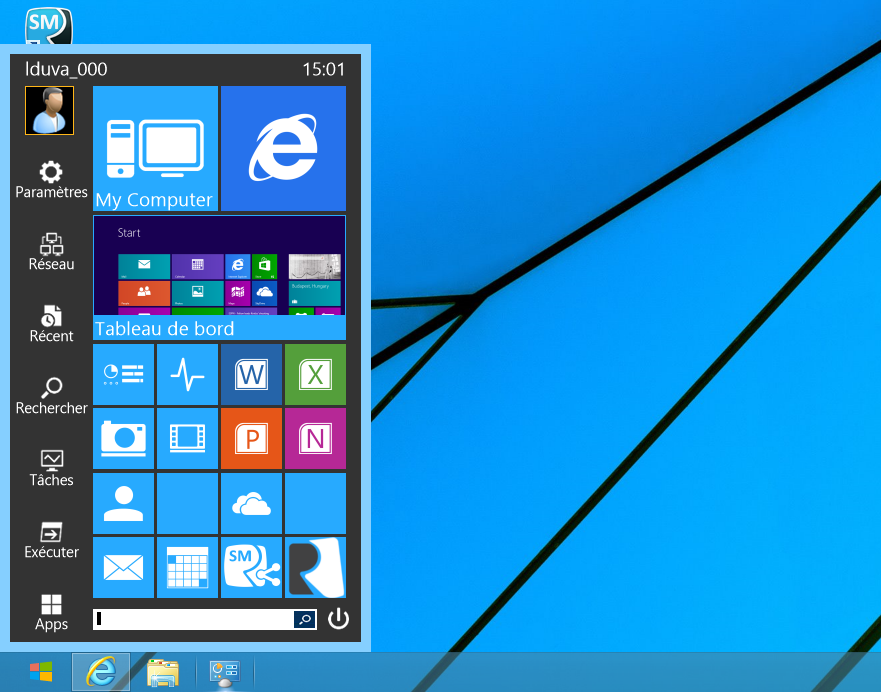Launch Internet Explorer from its large tile
This screenshot has height=692, width=881.
click(x=283, y=148)
